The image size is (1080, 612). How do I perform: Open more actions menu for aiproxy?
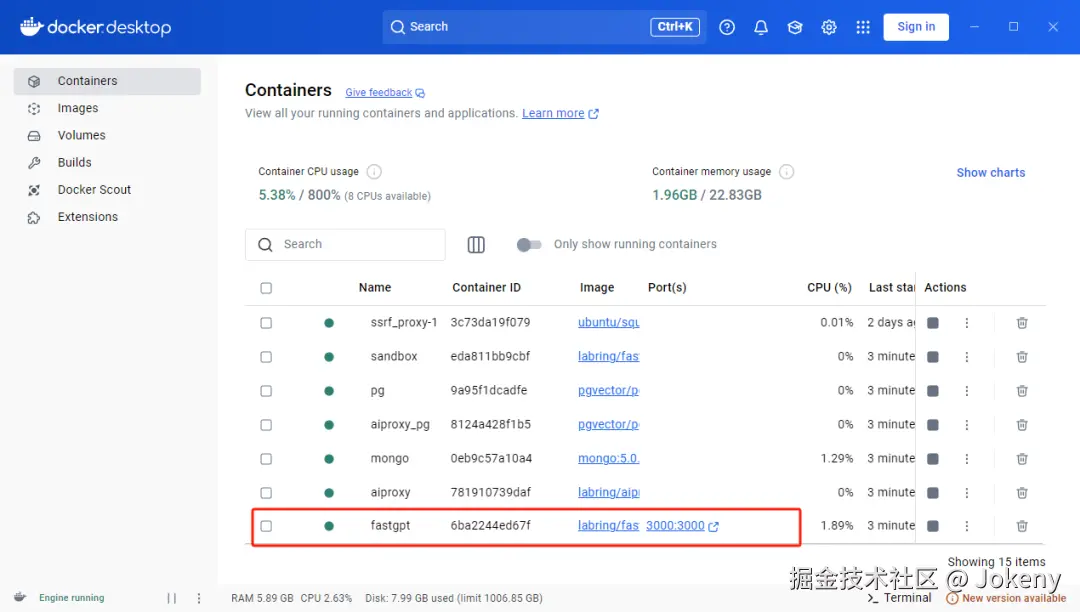coord(966,492)
